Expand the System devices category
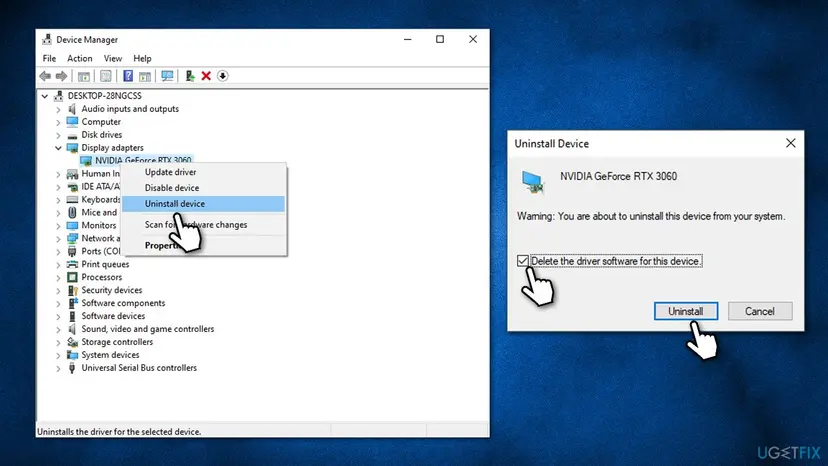Viewport: 828px width, 466px height. tap(58, 355)
